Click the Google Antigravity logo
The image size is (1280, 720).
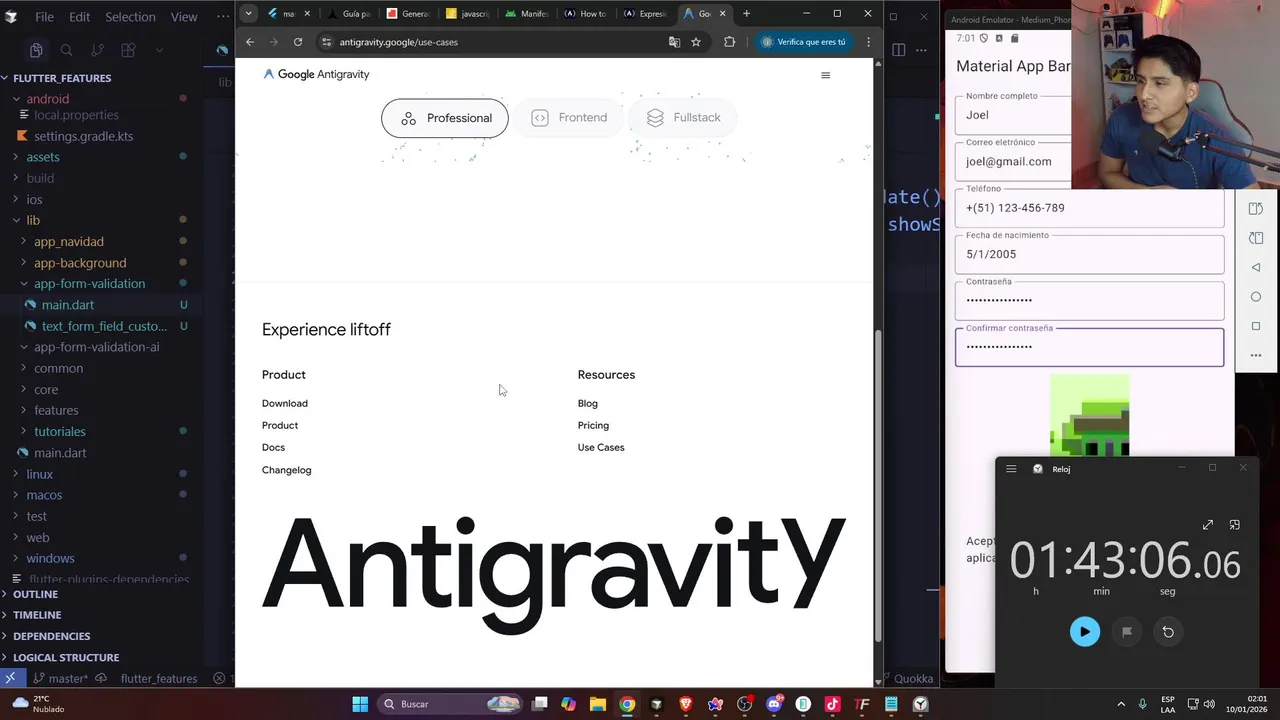point(316,74)
